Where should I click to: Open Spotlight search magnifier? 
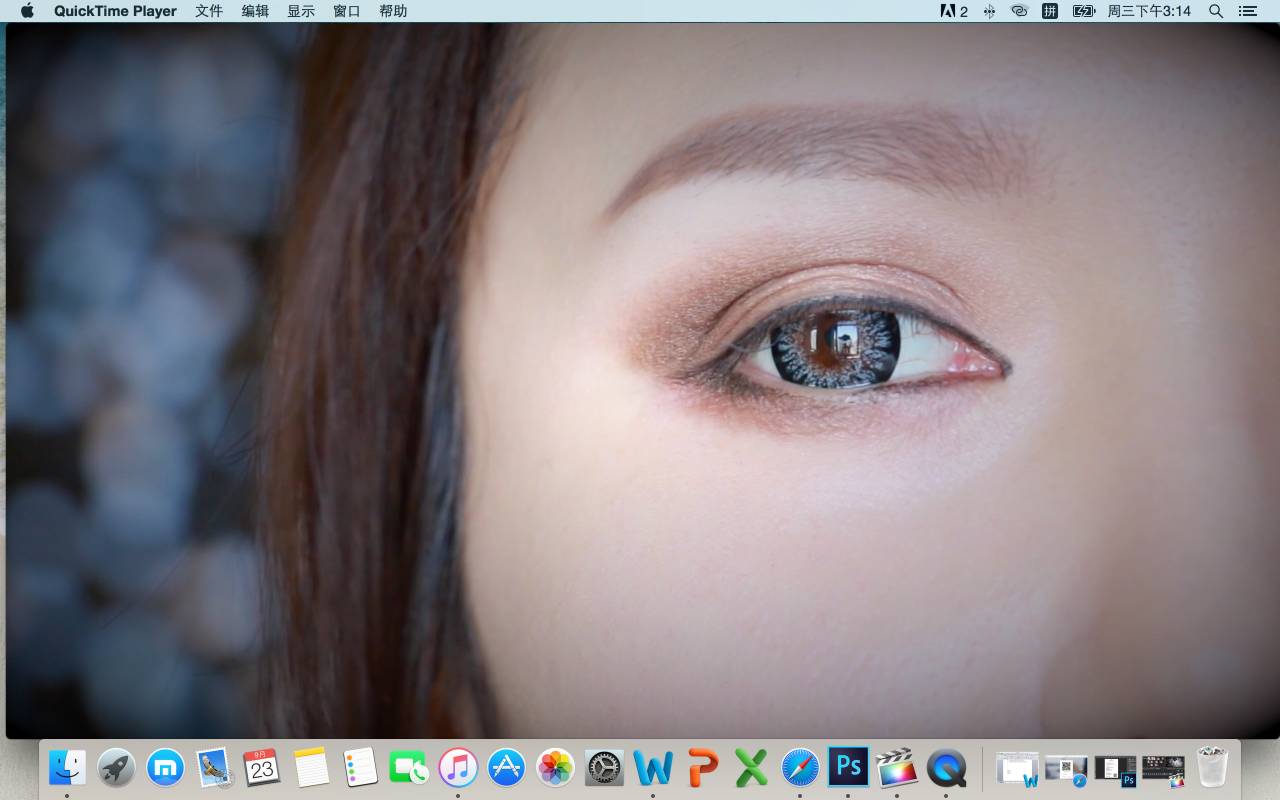[1216, 11]
